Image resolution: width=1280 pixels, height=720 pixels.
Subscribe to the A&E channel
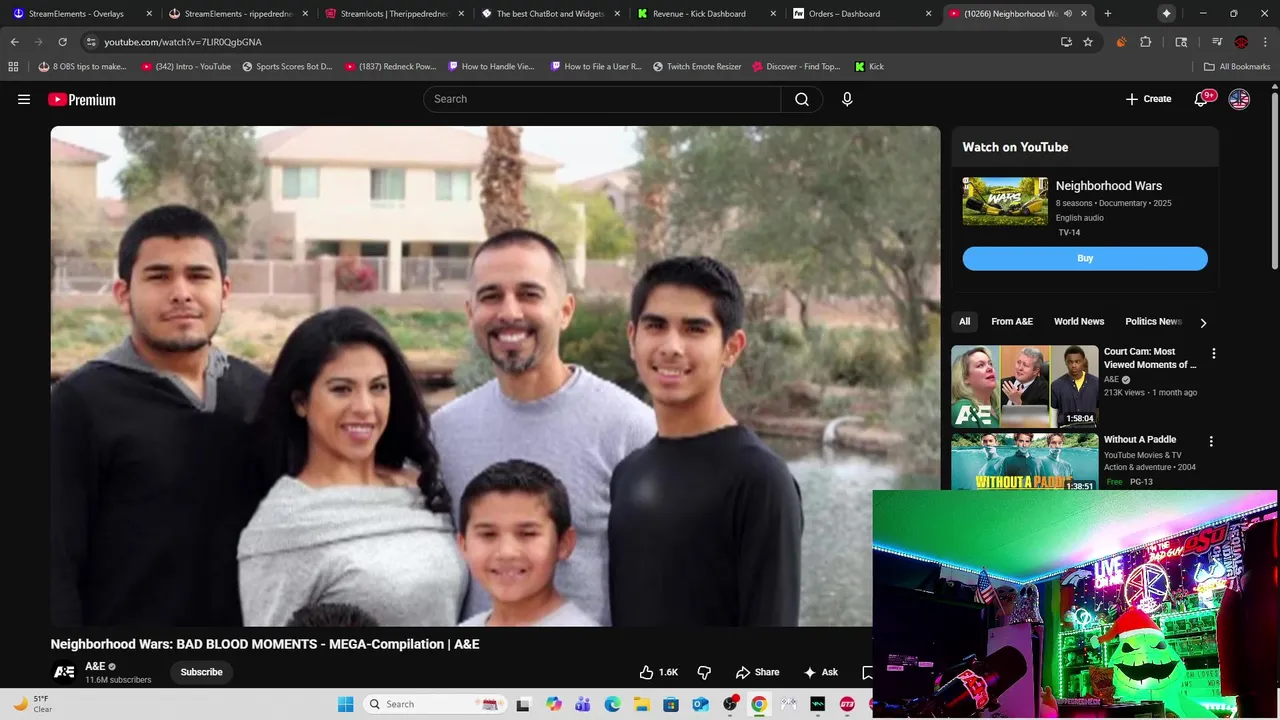tap(201, 672)
